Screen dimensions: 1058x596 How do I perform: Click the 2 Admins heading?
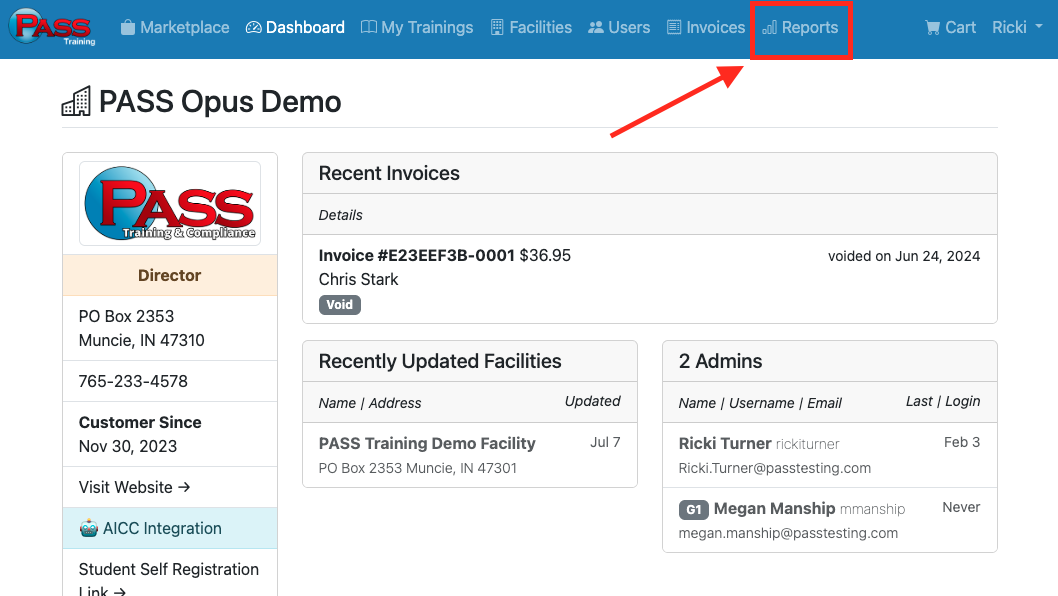click(721, 361)
